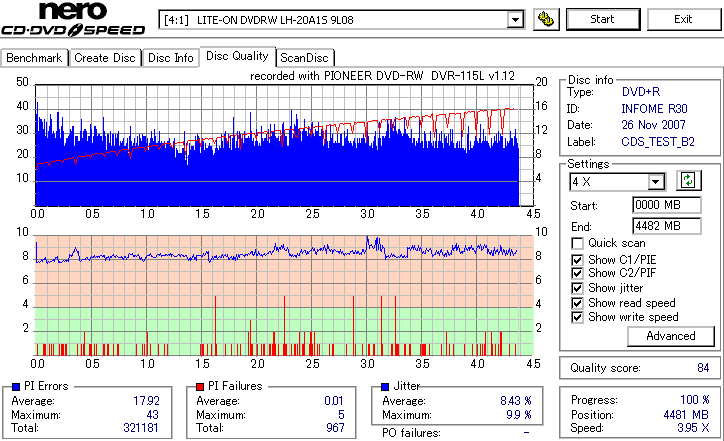
Task: Click the End position field 4482 MB
Action: coord(666,226)
